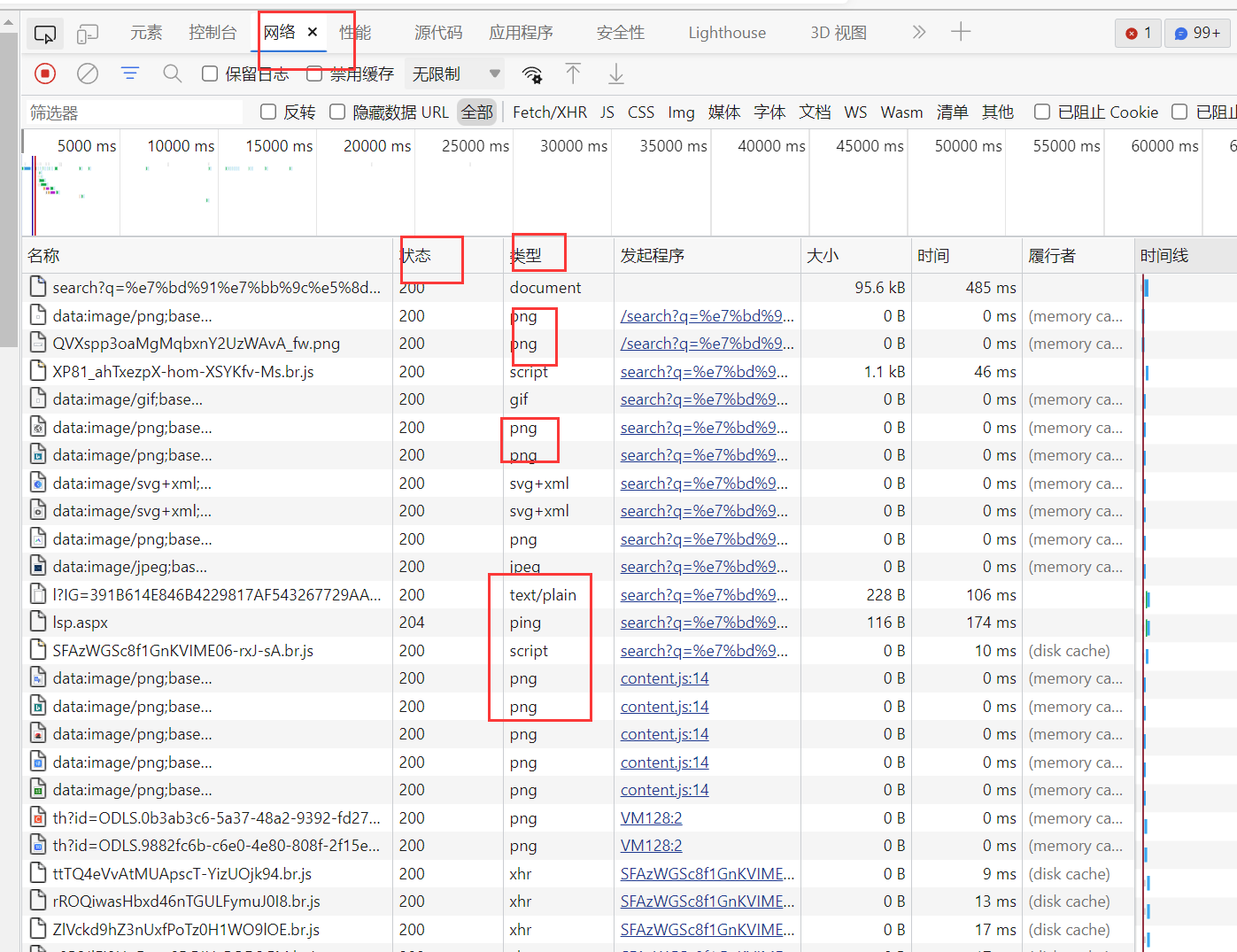Open the Lighthouse tab

click(727, 33)
